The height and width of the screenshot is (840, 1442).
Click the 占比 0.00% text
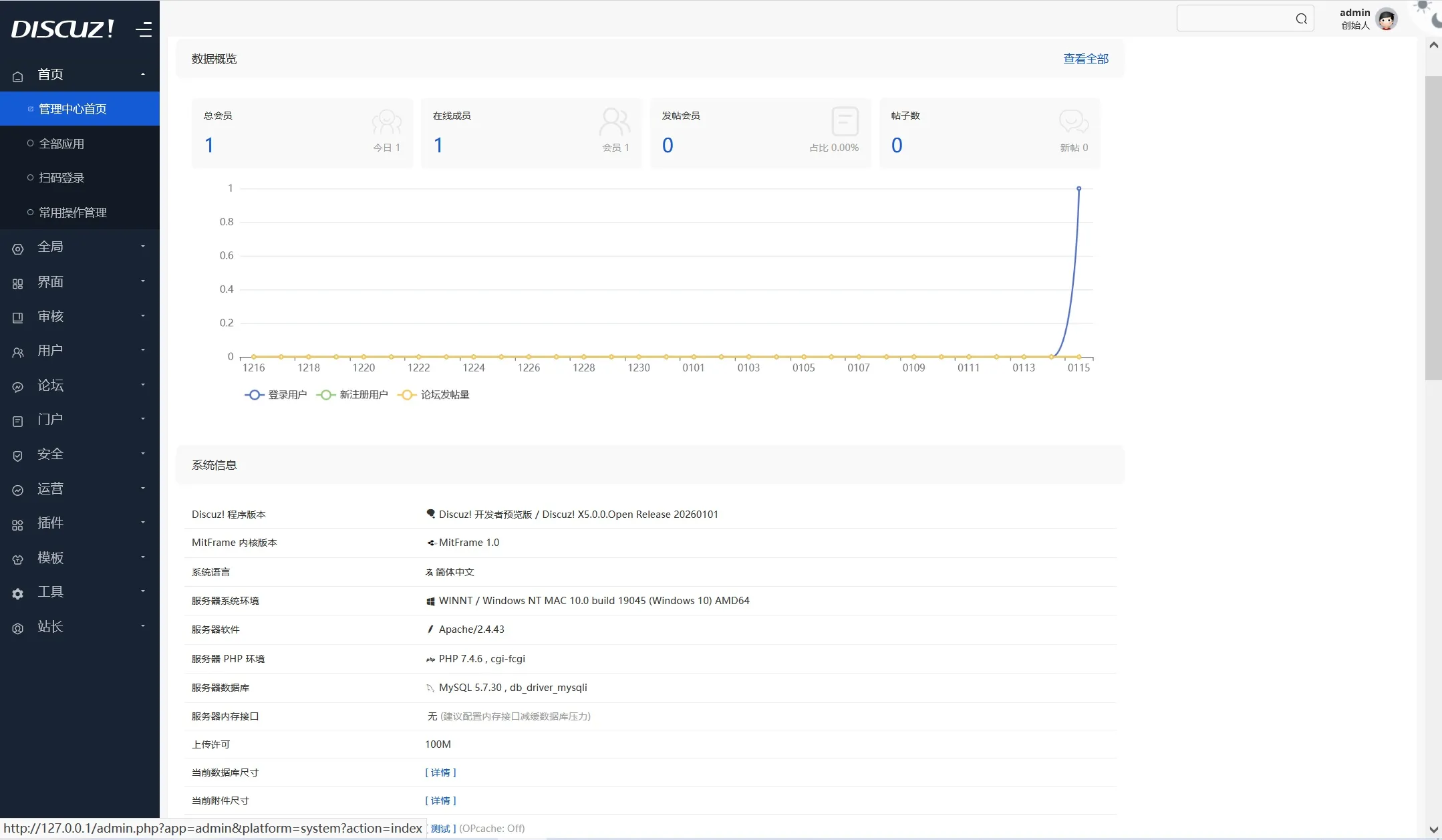[x=834, y=148]
